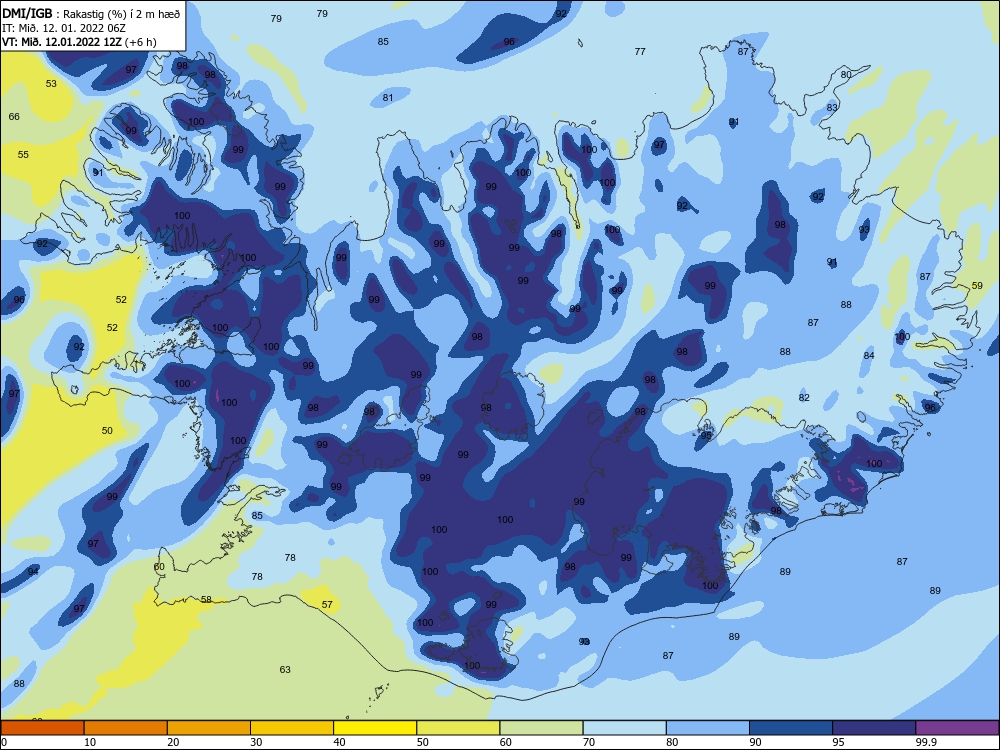The height and width of the screenshot is (750, 1000).
Task: Click the humidity value 63 on the map
Action: (x=285, y=670)
